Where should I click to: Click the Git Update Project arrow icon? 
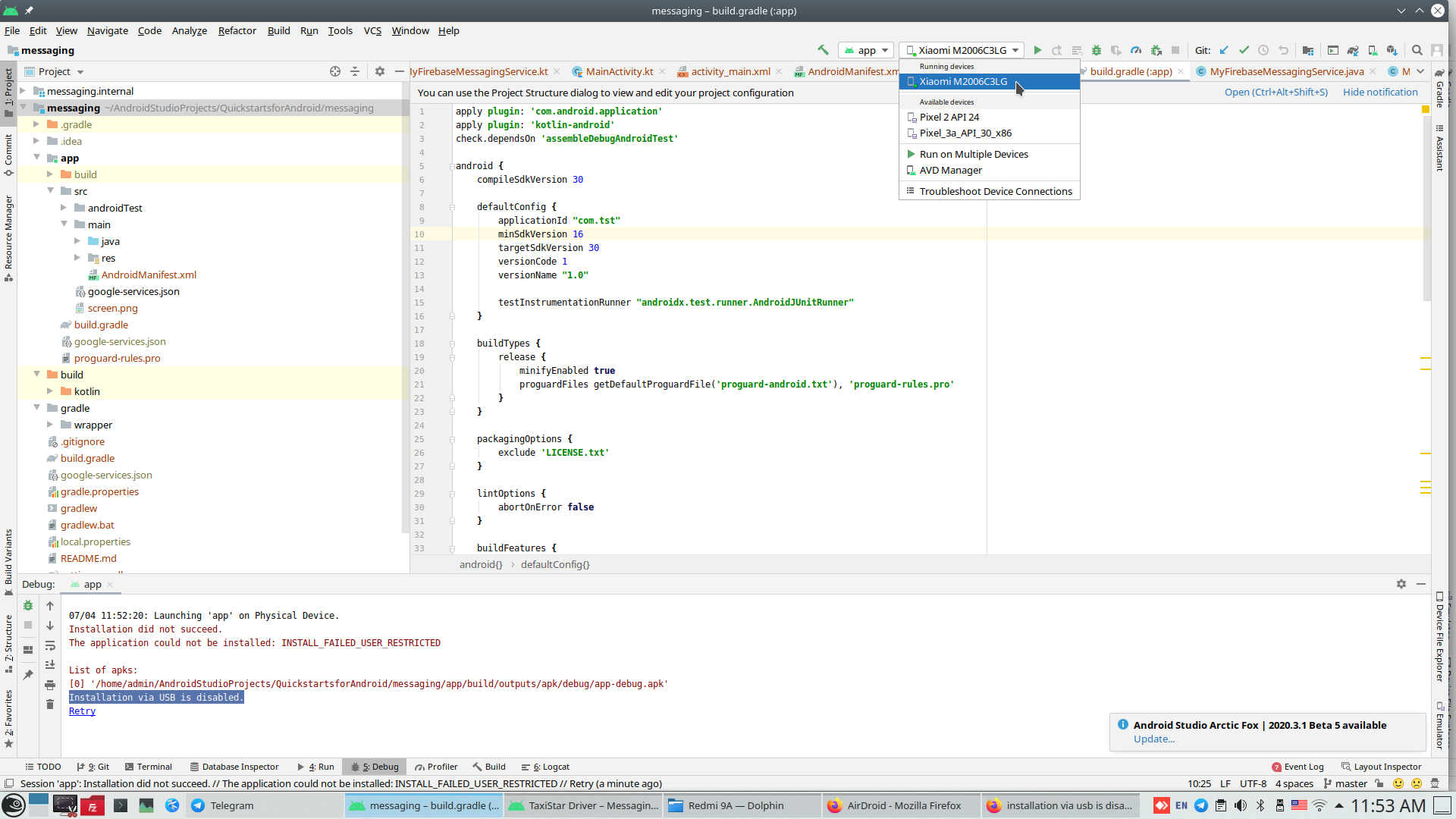1224,50
